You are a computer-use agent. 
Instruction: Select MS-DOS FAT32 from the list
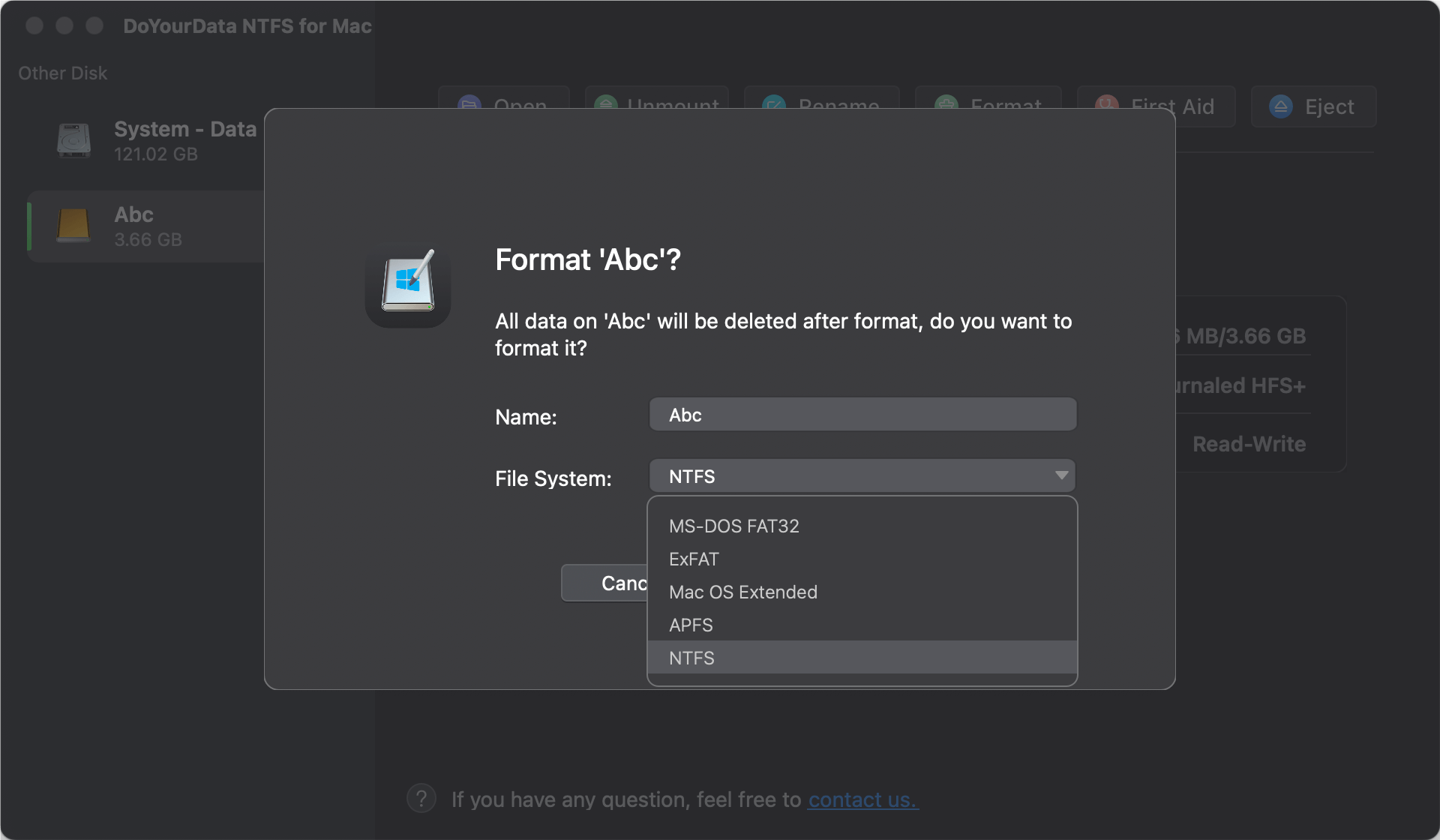click(733, 526)
